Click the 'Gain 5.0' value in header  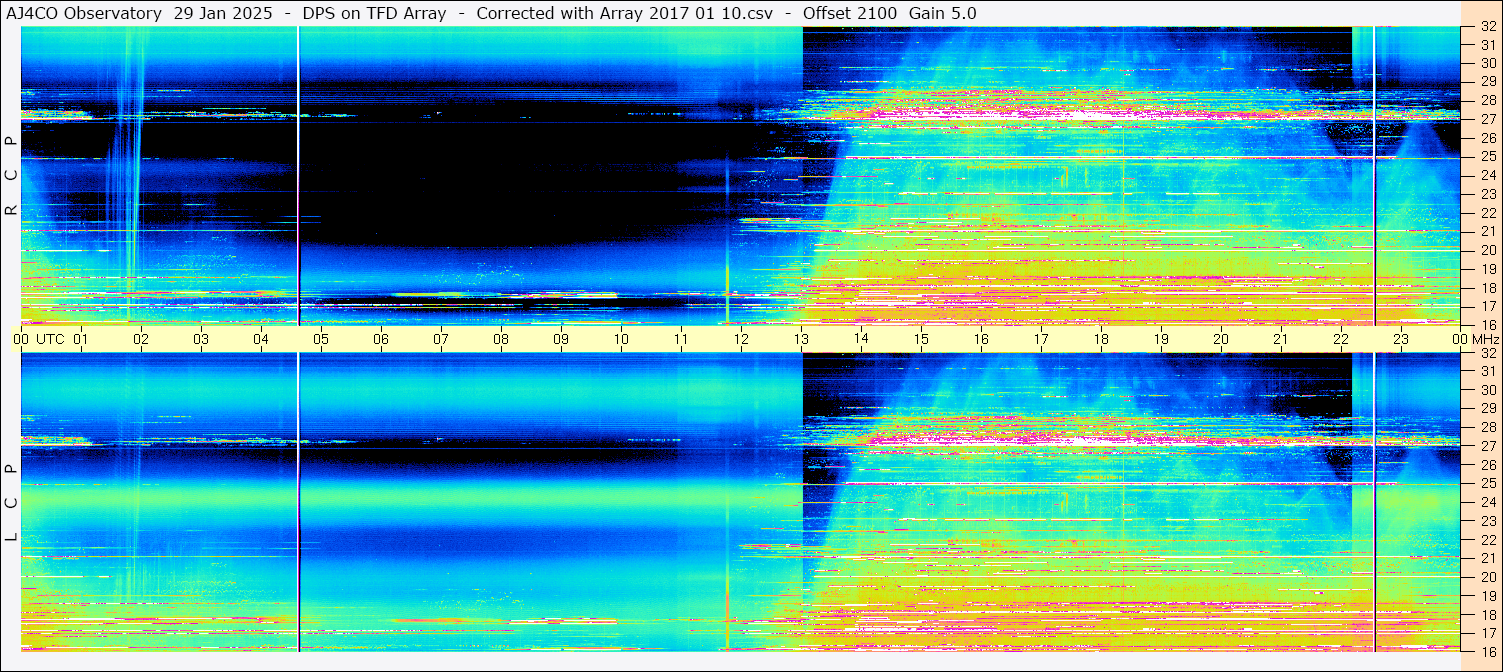tap(943, 13)
